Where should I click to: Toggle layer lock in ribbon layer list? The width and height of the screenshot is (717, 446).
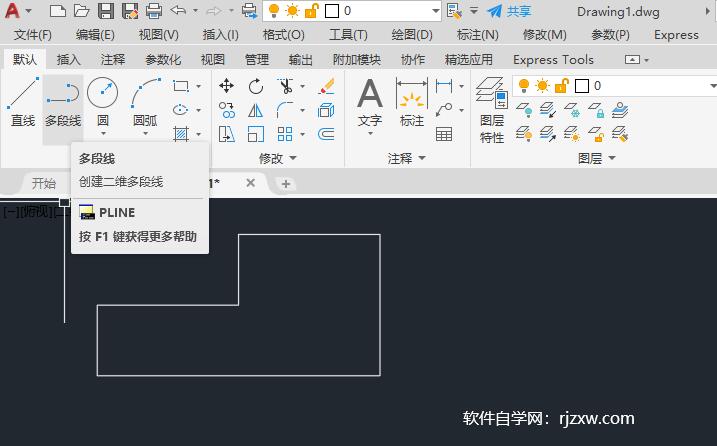562,86
